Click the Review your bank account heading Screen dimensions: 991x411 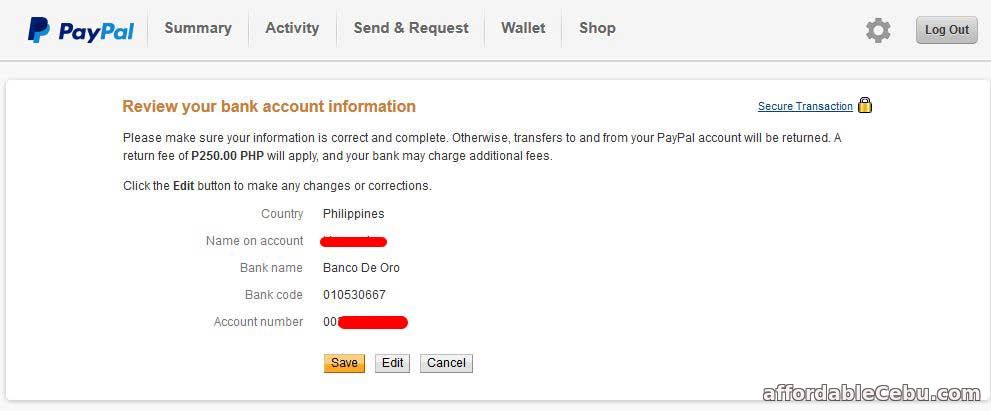click(x=269, y=106)
